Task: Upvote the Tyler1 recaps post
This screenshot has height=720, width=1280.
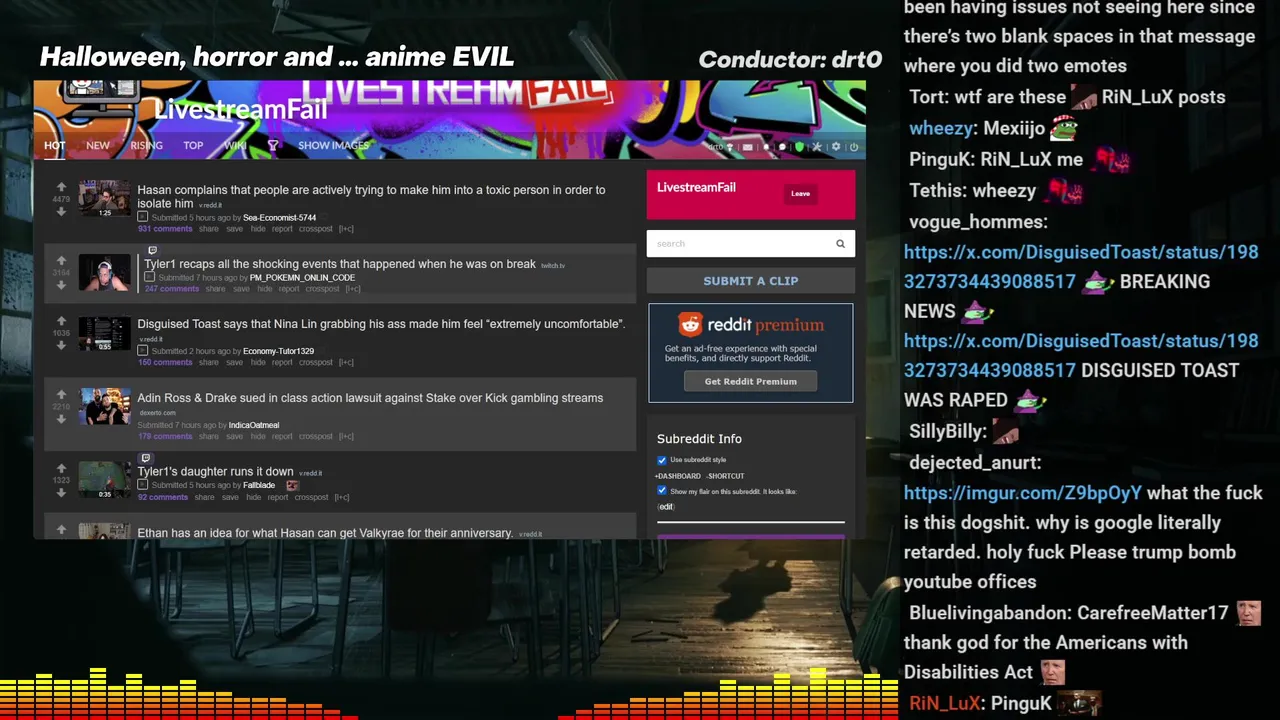Action: (61, 261)
